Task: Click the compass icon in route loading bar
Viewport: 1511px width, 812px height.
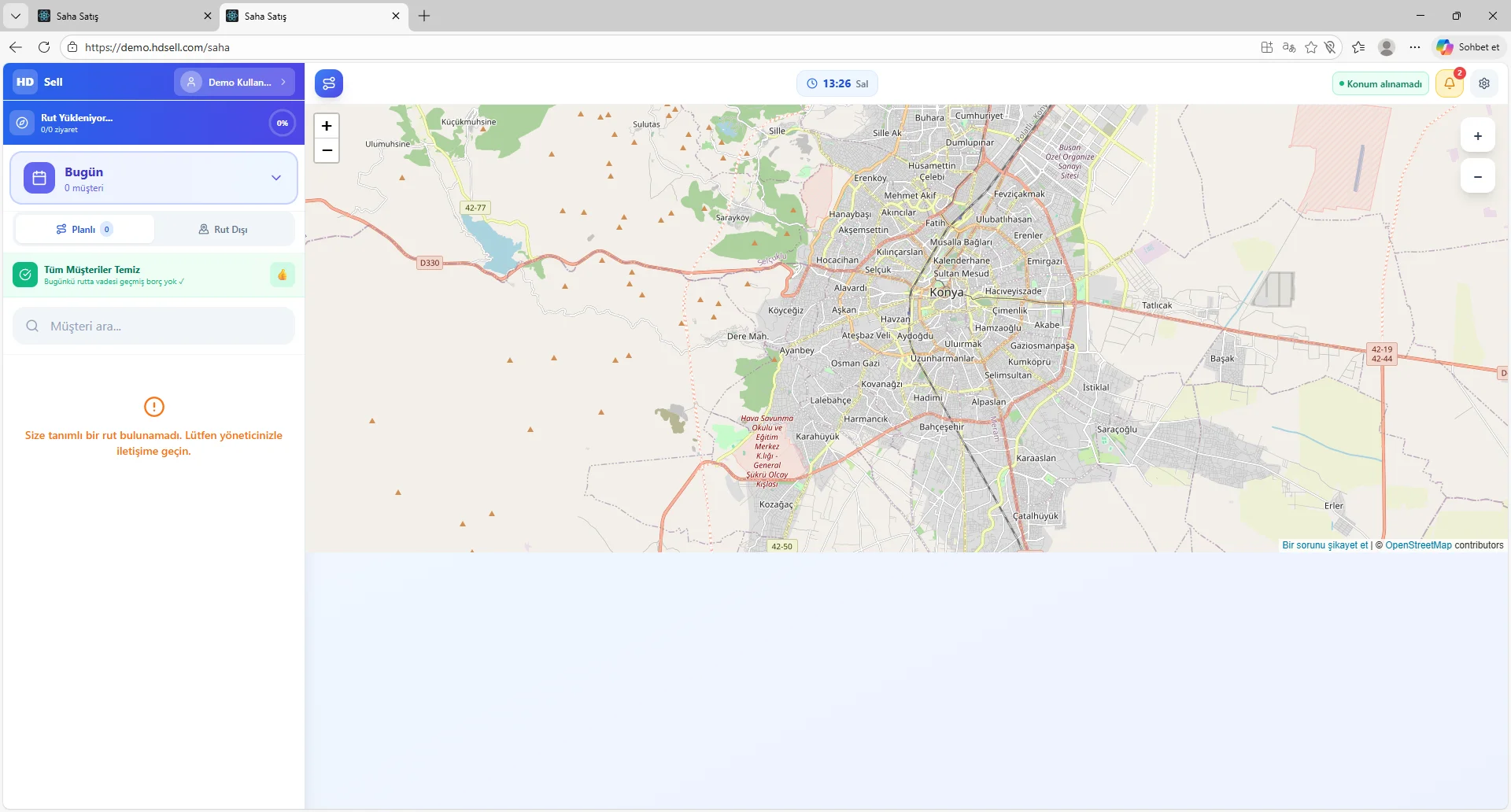Action: pyautogui.click(x=23, y=123)
